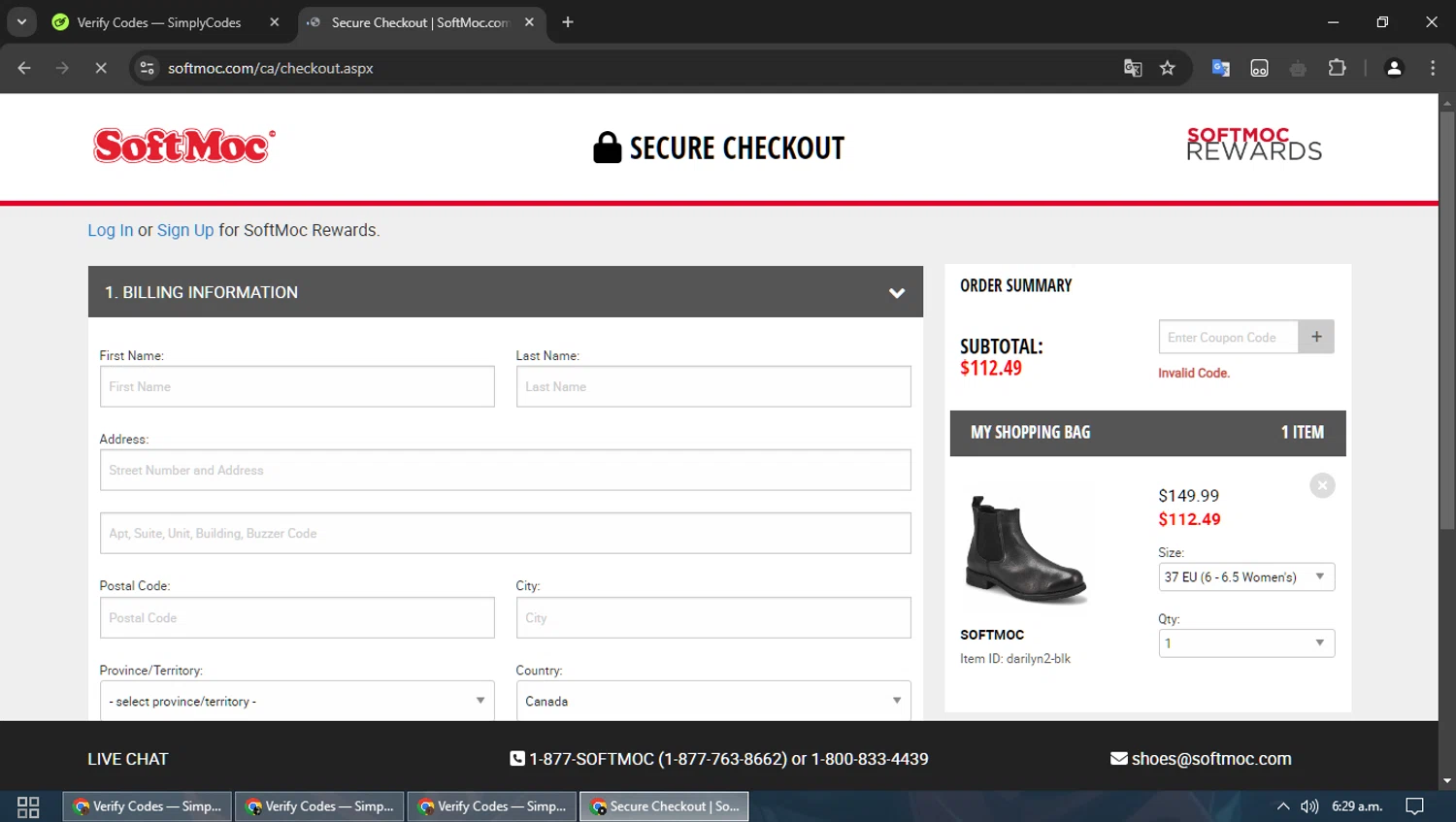
Task: Click the extension icon next to Google Translate
Action: [x=1259, y=68]
